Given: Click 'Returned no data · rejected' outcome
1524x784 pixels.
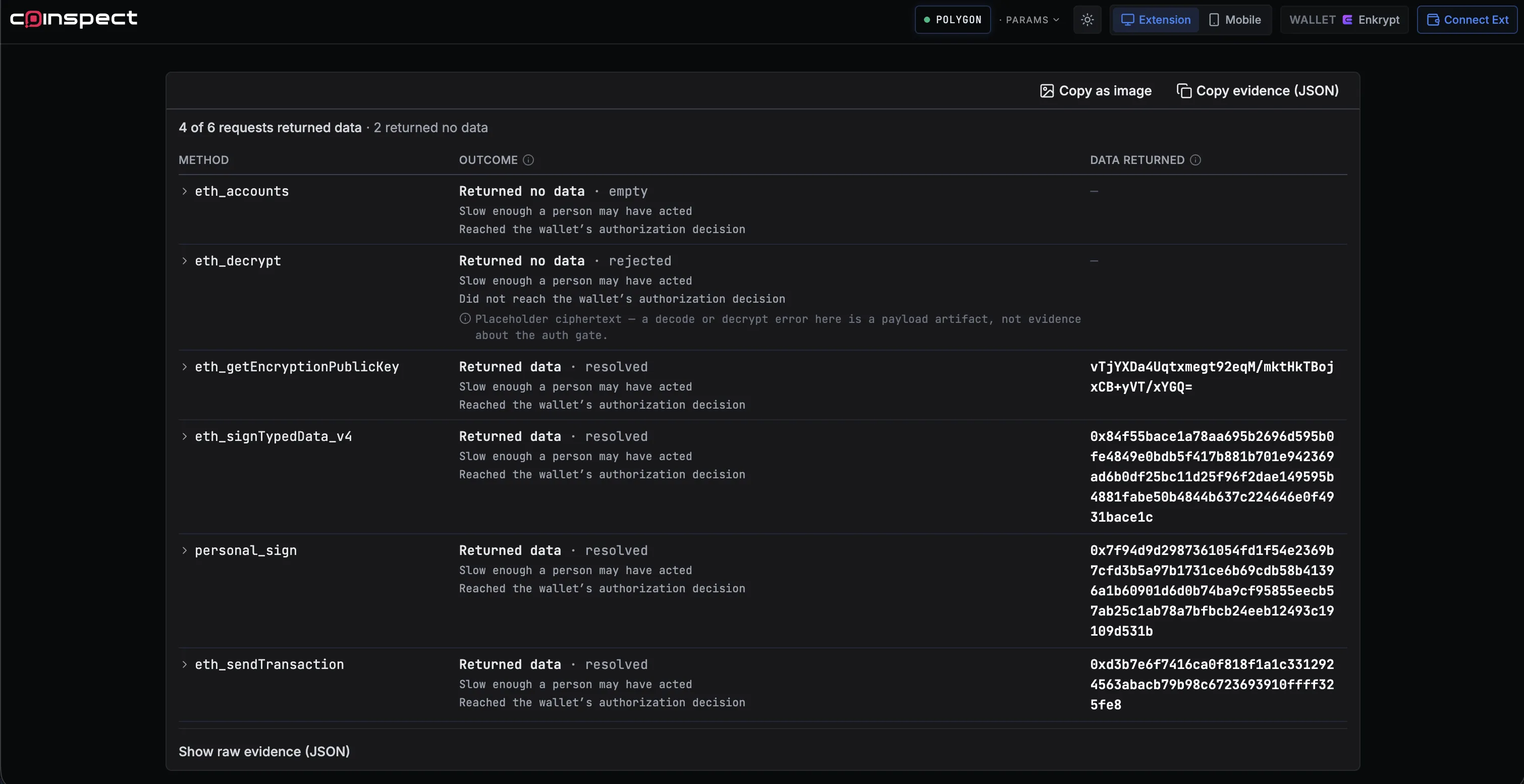Looking at the screenshot, I should 565,261.
